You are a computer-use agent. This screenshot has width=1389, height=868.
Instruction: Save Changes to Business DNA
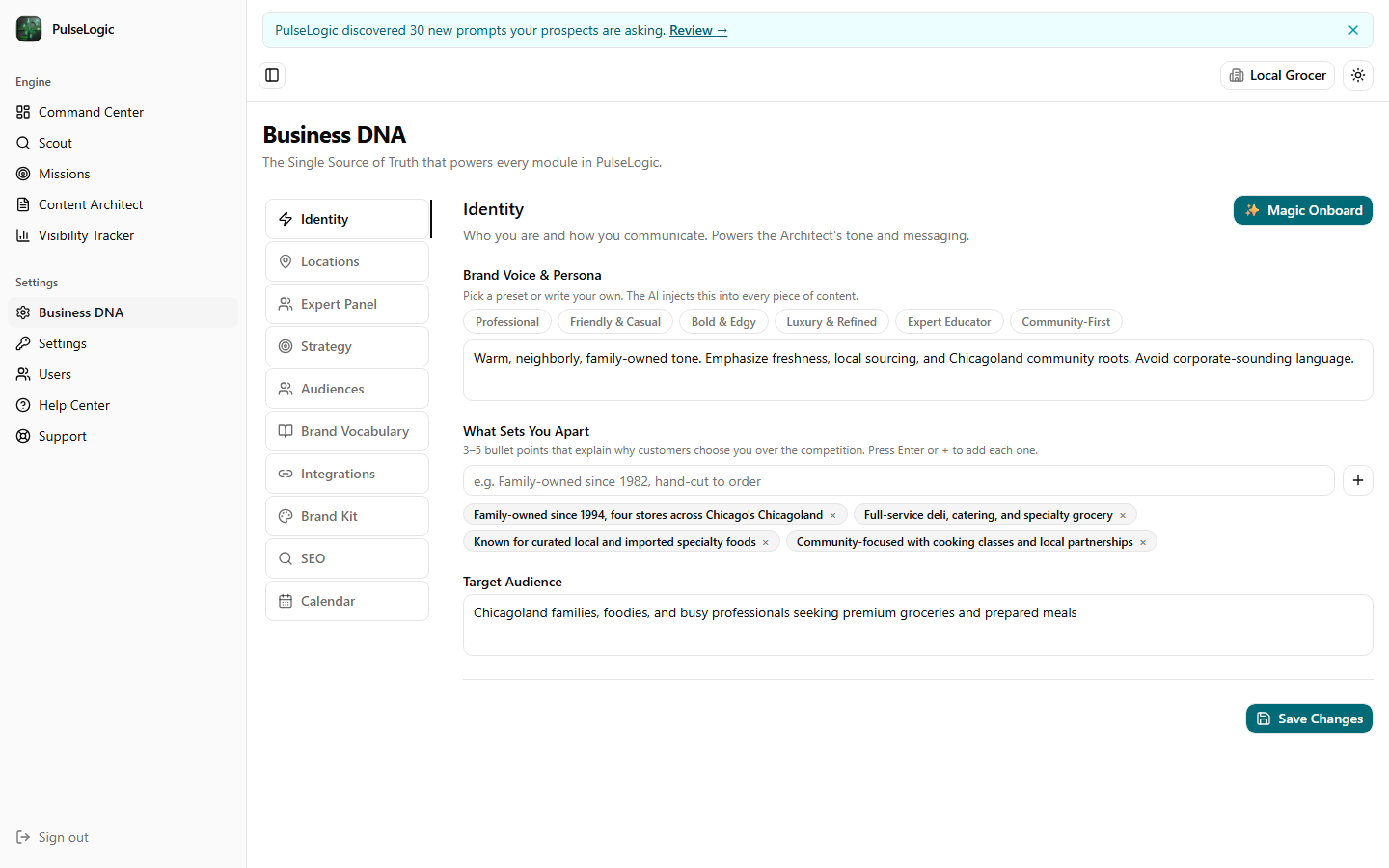click(x=1309, y=719)
